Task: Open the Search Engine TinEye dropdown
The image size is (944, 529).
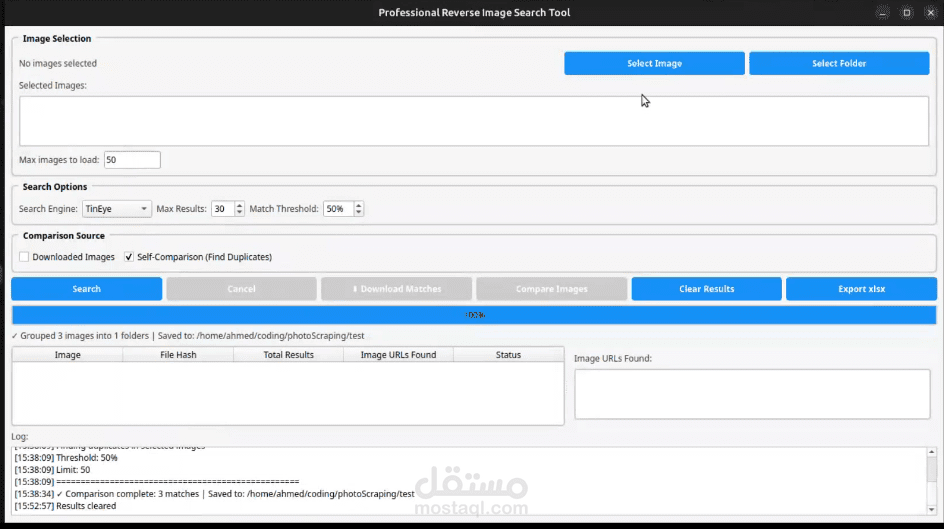Action: click(x=116, y=209)
